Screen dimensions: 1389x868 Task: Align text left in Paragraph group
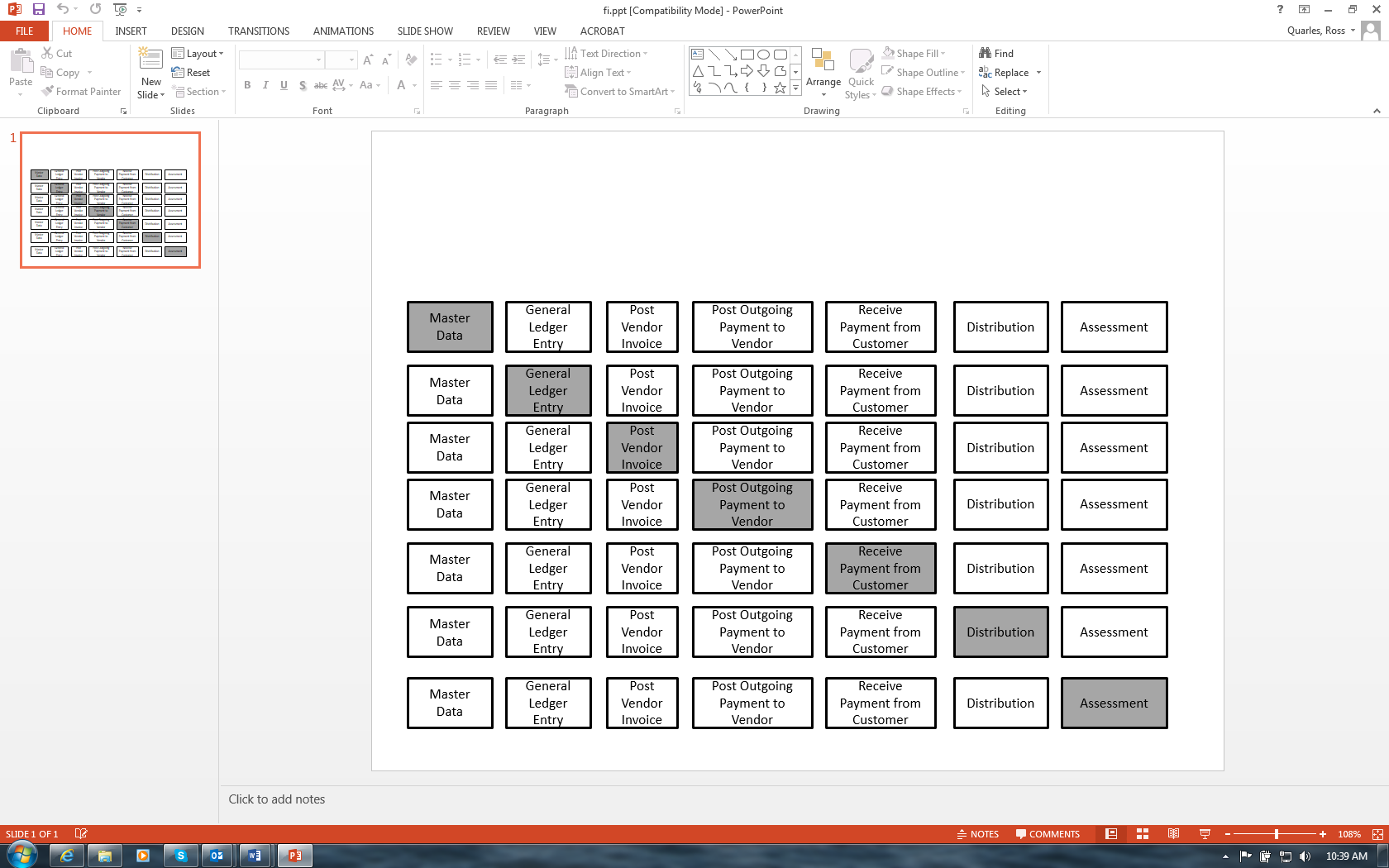point(437,85)
